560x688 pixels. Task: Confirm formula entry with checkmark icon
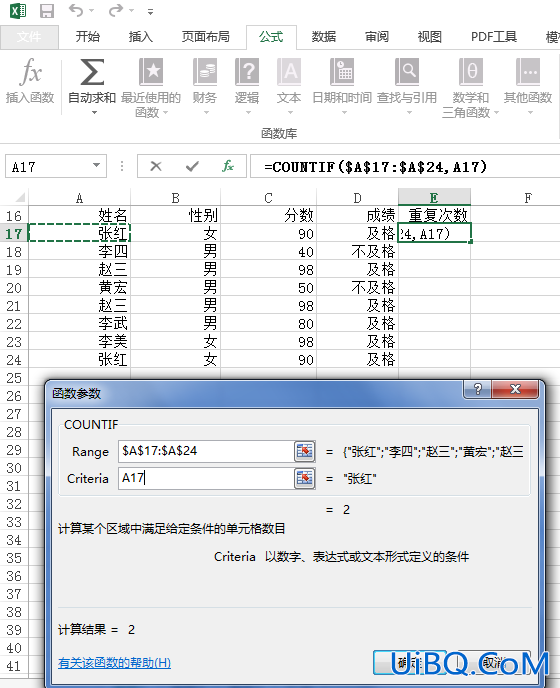pyautogui.click(x=192, y=166)
